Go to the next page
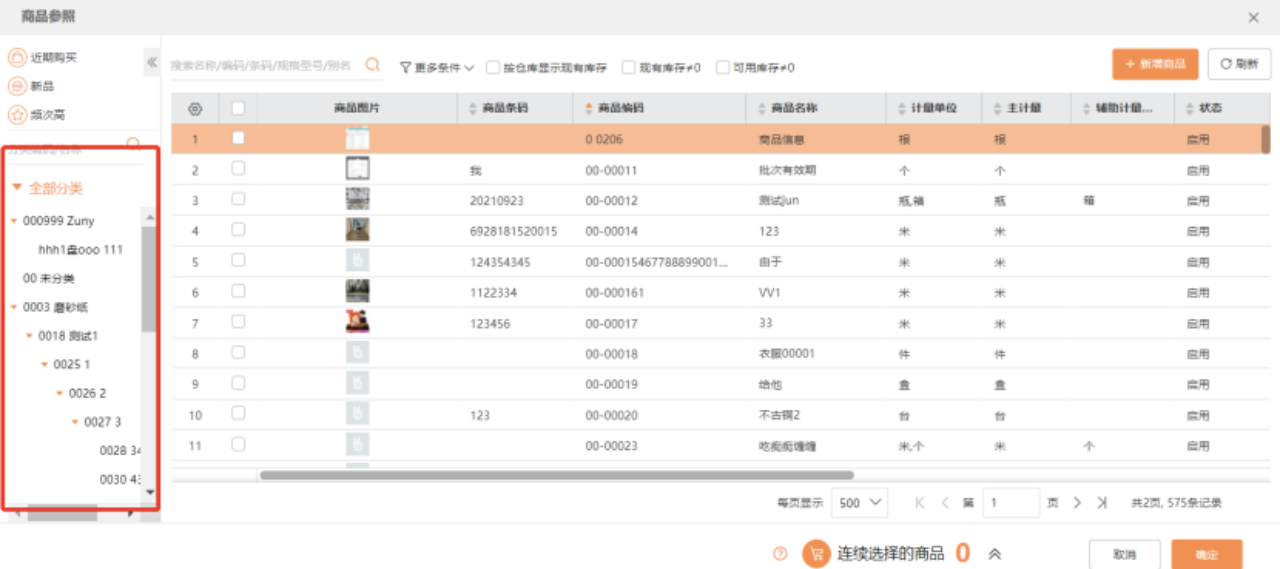The image size is (1280, 569). [x=1077, y=503]
